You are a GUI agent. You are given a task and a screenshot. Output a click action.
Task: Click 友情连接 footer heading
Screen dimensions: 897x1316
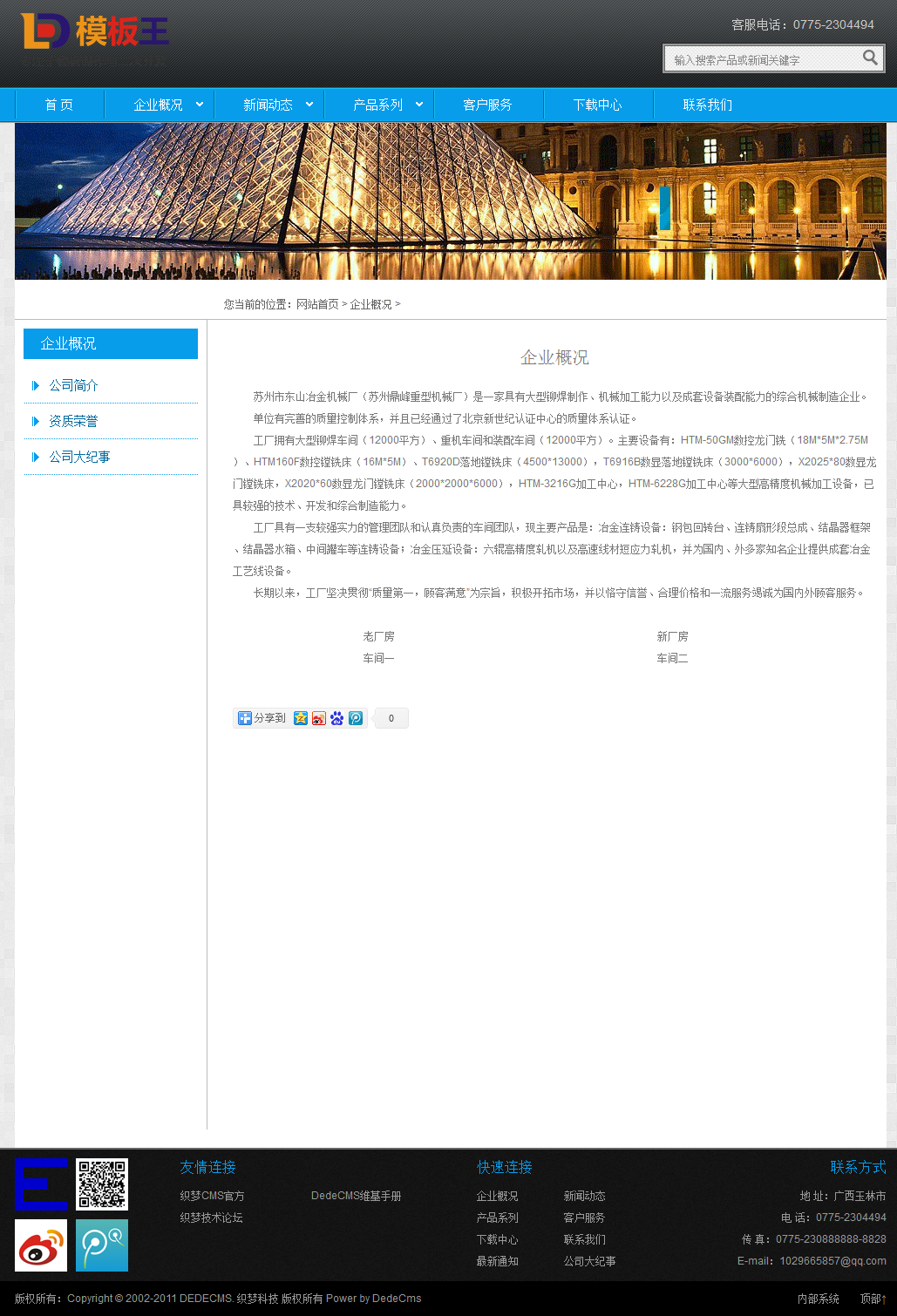(x=207, y=1167)
